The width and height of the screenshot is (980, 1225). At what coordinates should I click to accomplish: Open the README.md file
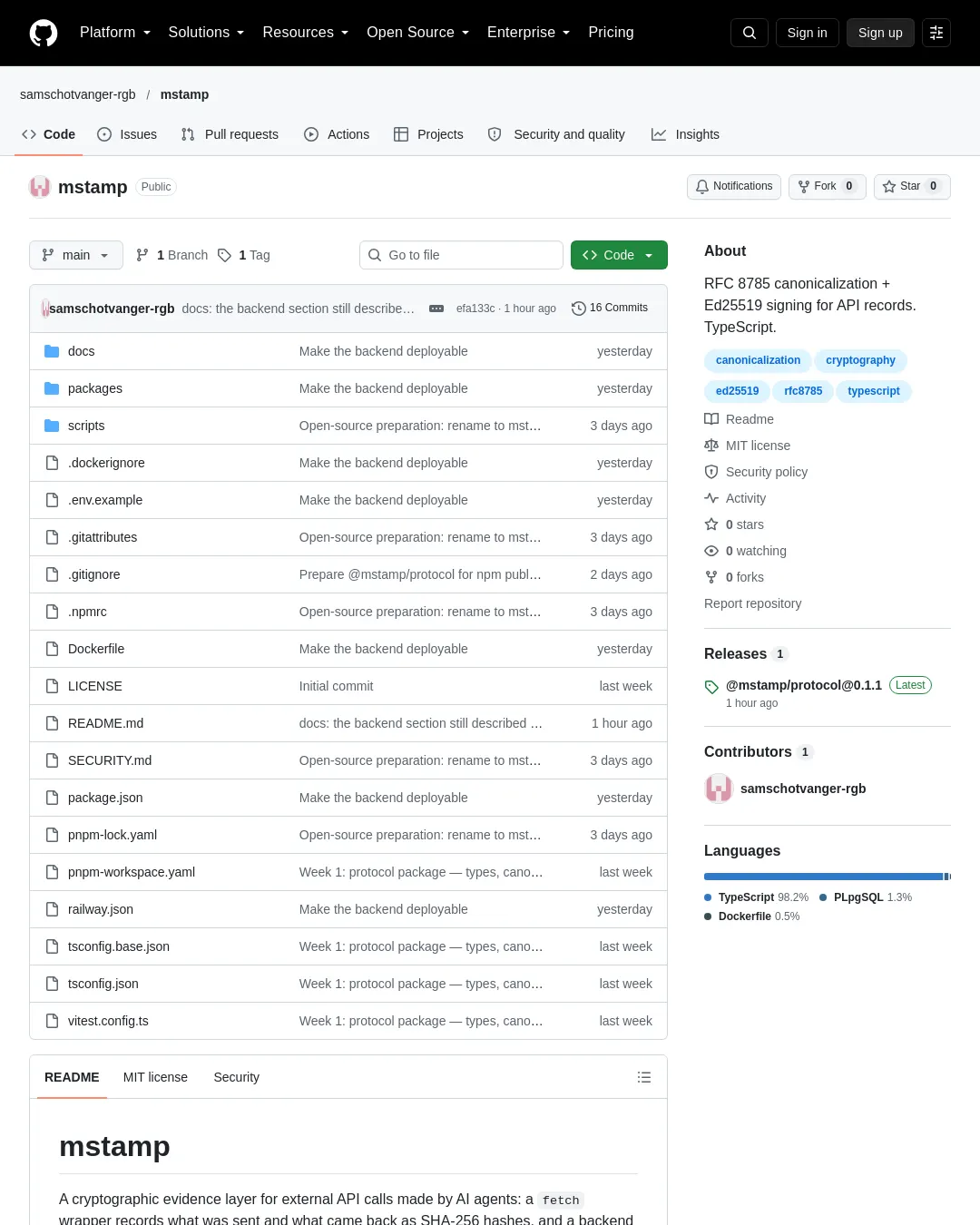[x=105, y=723]
